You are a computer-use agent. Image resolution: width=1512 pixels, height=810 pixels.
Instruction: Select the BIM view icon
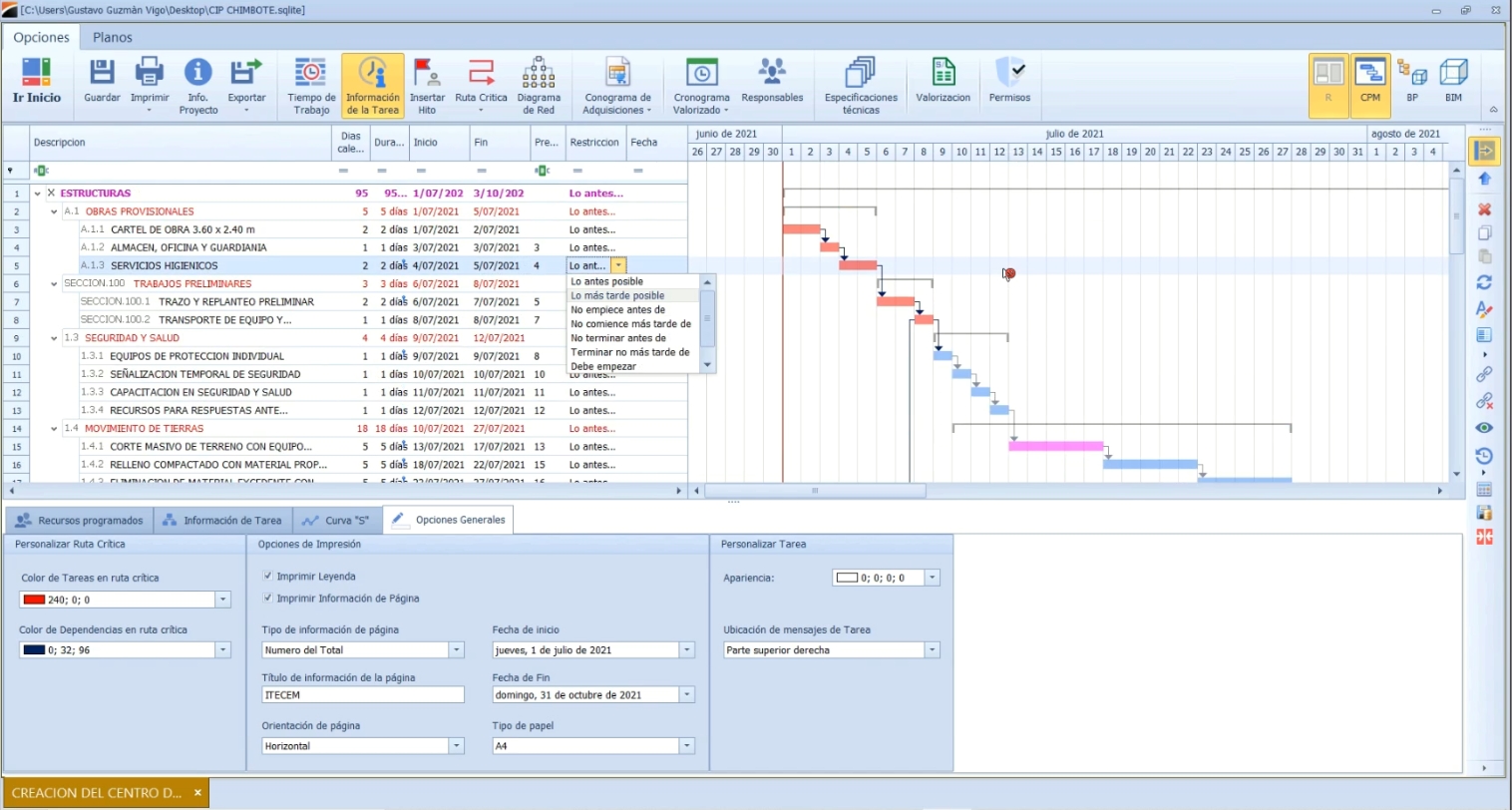click(x=1453, y=73)
